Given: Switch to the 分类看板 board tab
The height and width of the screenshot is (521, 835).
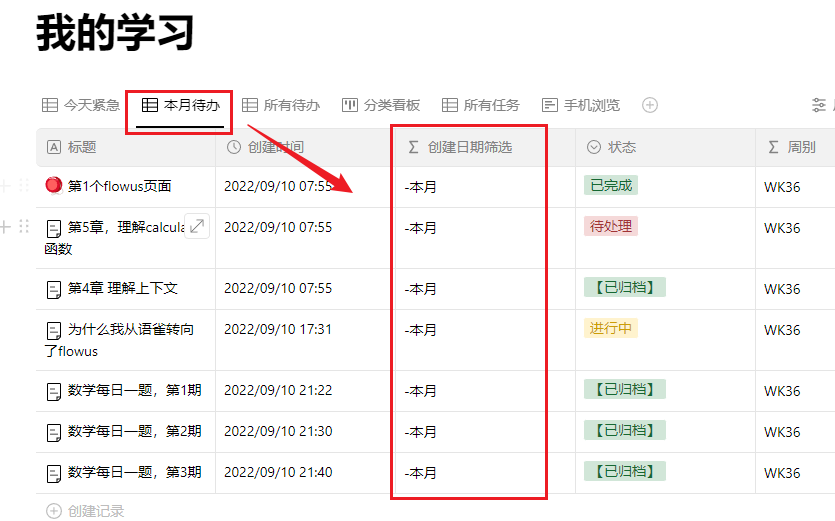Looking at the screenshot, I should (x=381, y=105).
